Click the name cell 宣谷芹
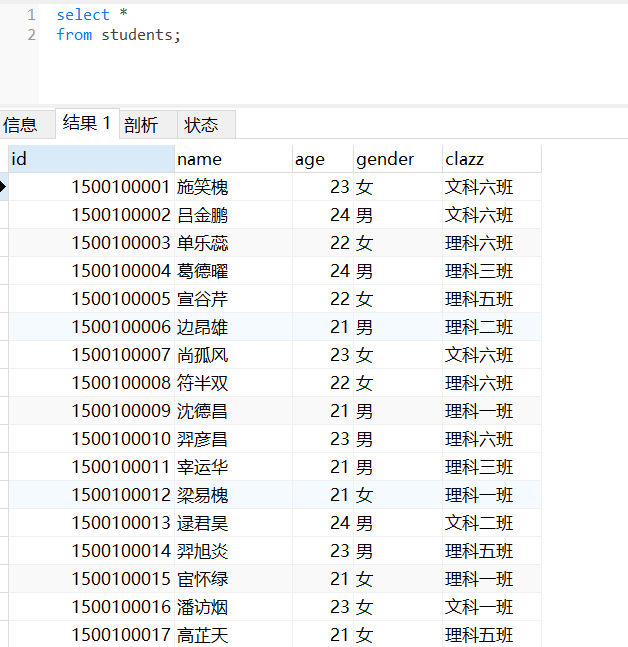The height and width of the screenshot is (647, 628). tap(234, 299)
